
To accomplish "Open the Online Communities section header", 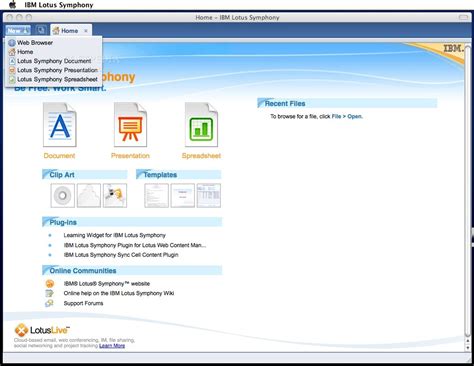I will click(x=132, y=271).
